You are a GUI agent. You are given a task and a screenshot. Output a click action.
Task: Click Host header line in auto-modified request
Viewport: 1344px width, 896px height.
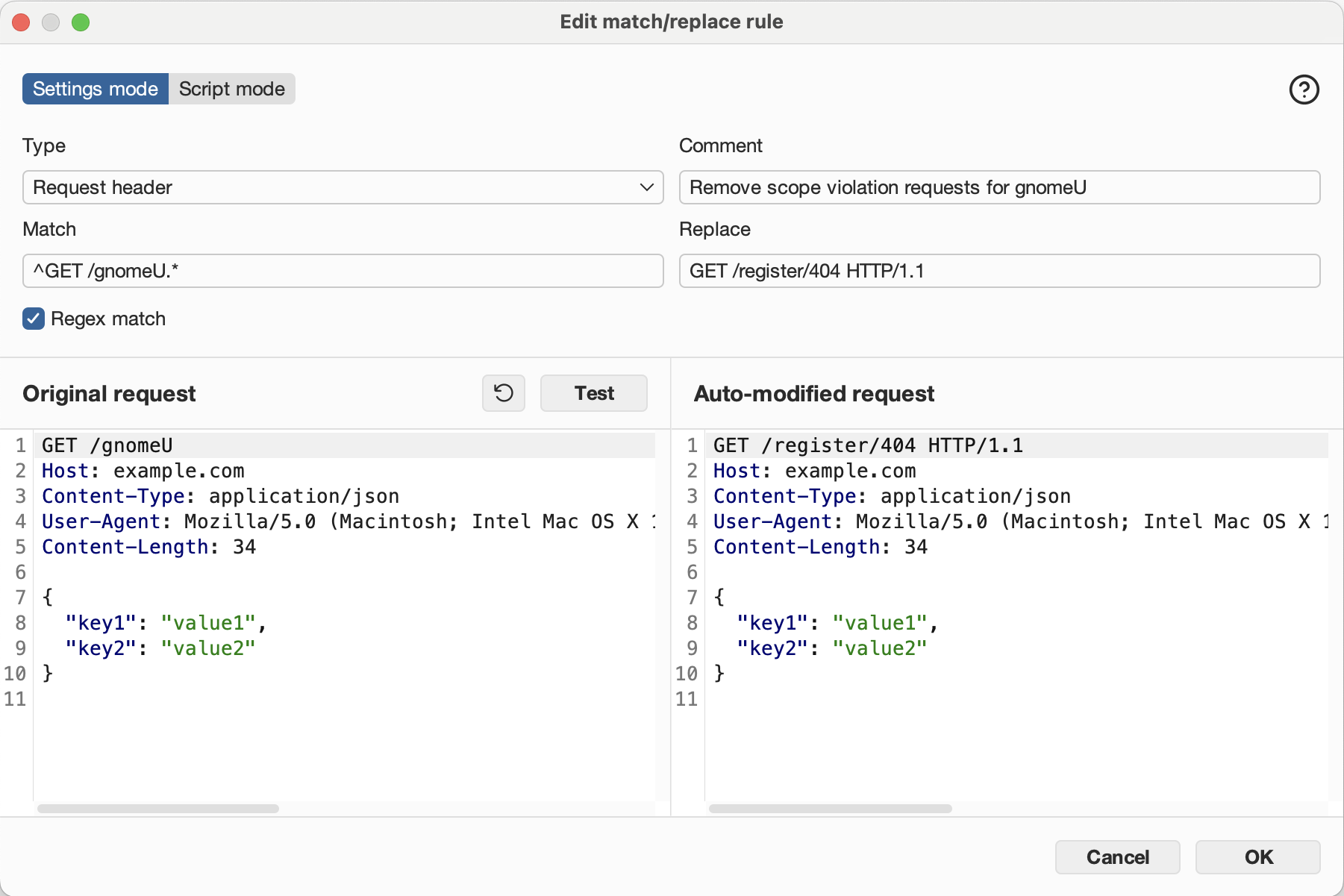point(815,471)
